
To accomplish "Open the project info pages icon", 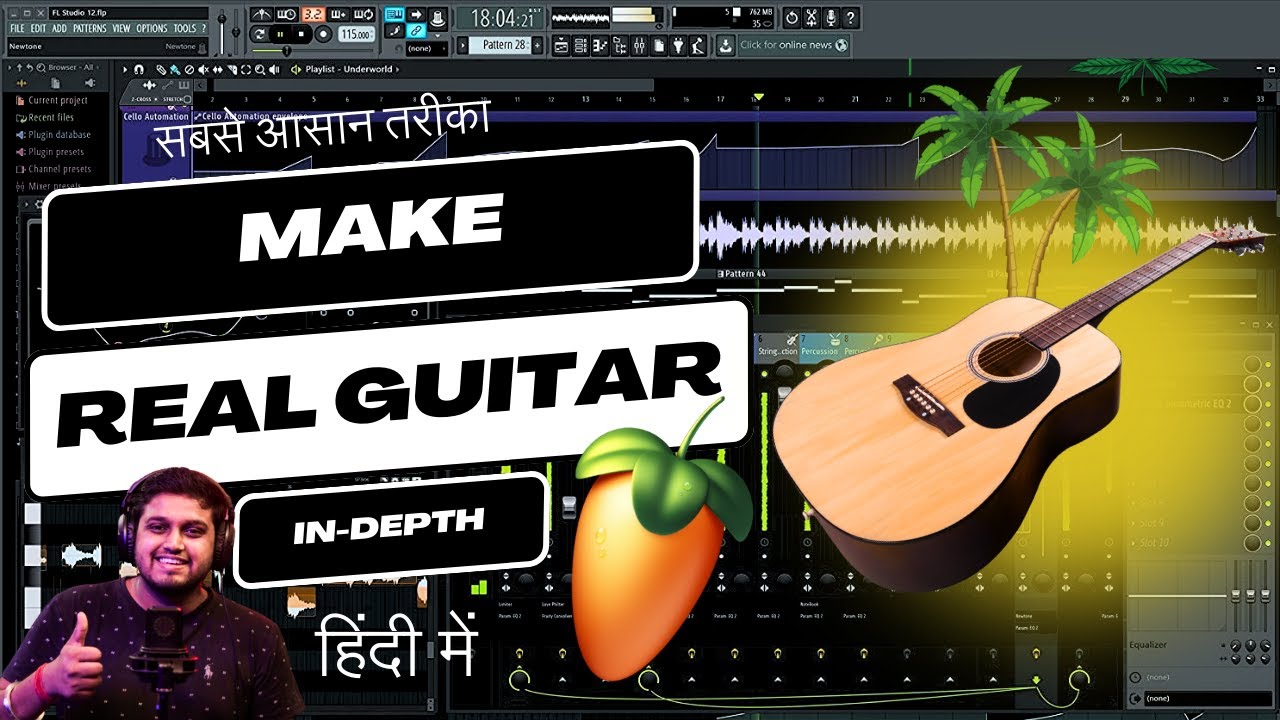I will [660, 45].
